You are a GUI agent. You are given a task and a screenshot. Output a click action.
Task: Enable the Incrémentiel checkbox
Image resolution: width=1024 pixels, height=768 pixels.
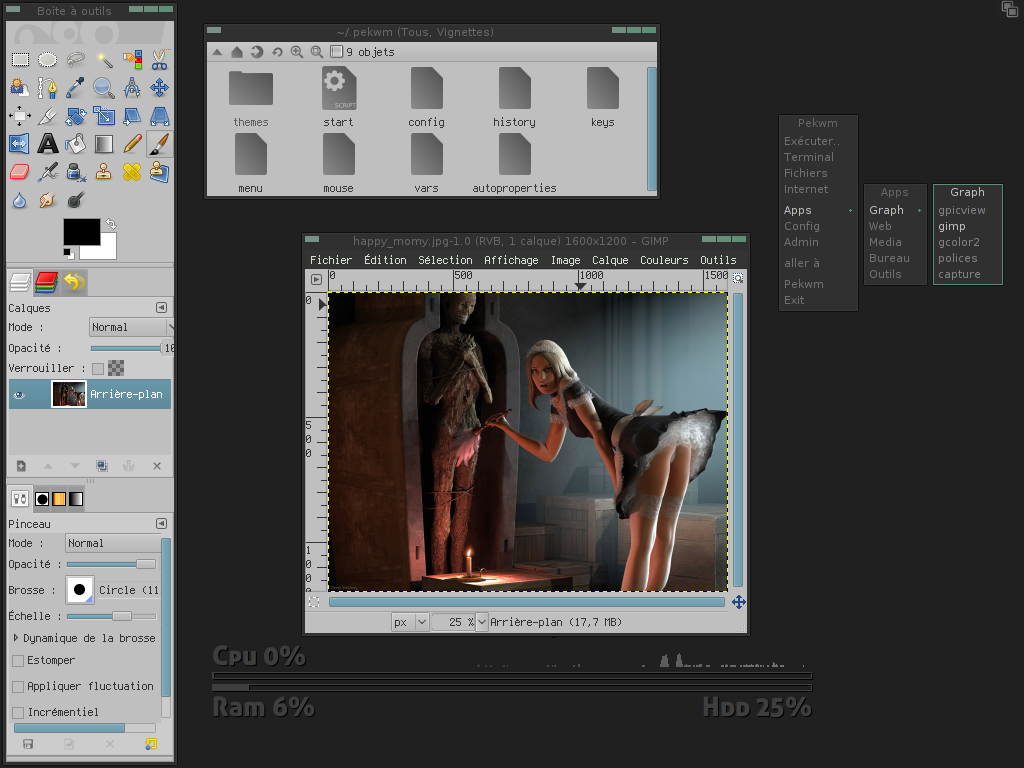(x=18, y=712)
